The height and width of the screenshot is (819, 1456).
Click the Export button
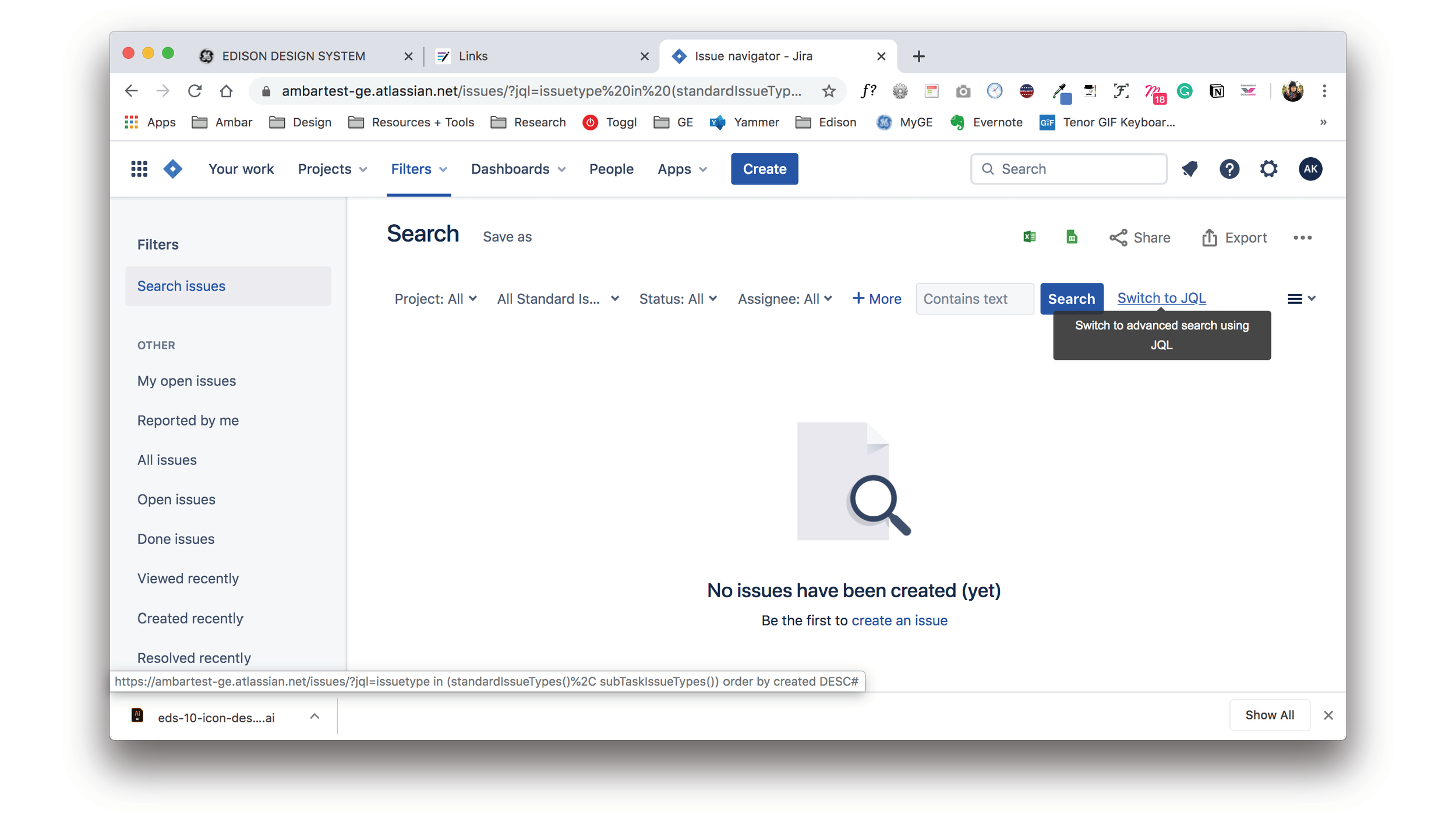tap(1234, 237)
